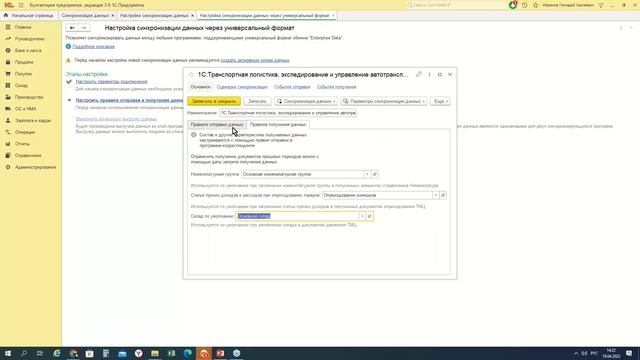
Task: Click the notifications bell icon in title bar
Action: 513,5
